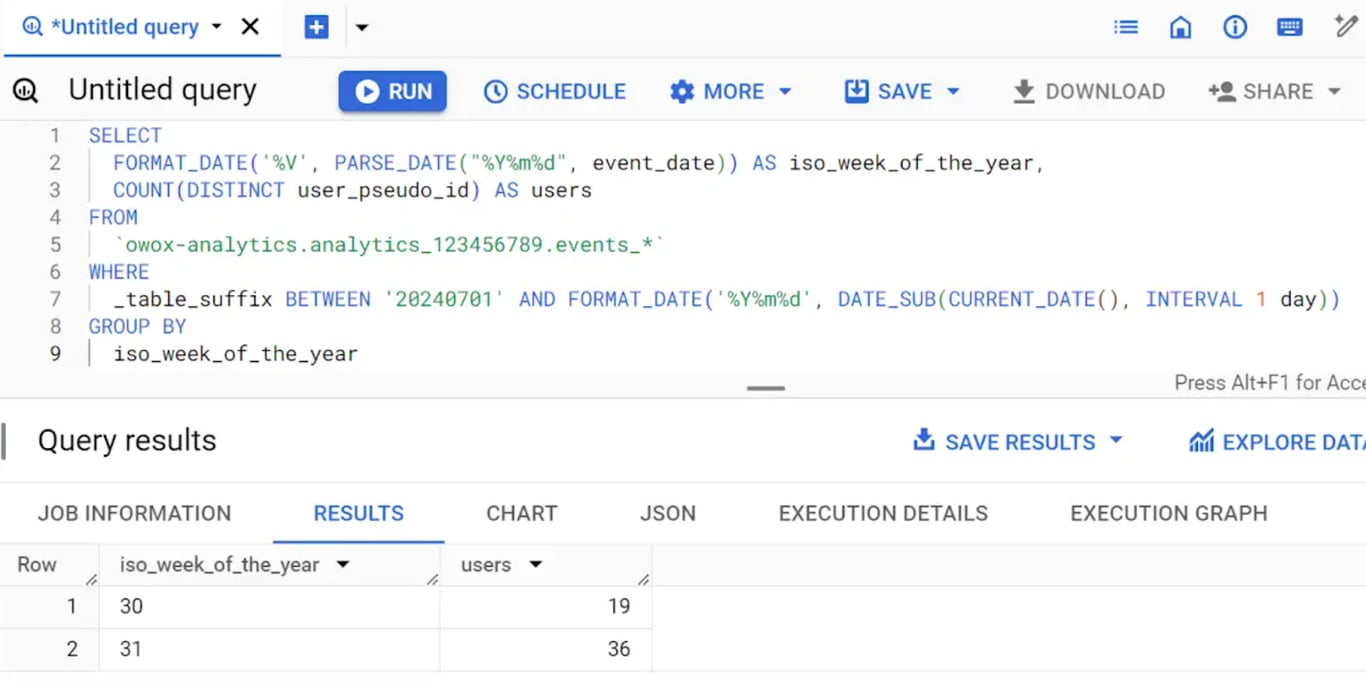This screenshot has width=1366, height=682.
Task: Select the users value 36 cell
Action: click(x=545, y=649)
